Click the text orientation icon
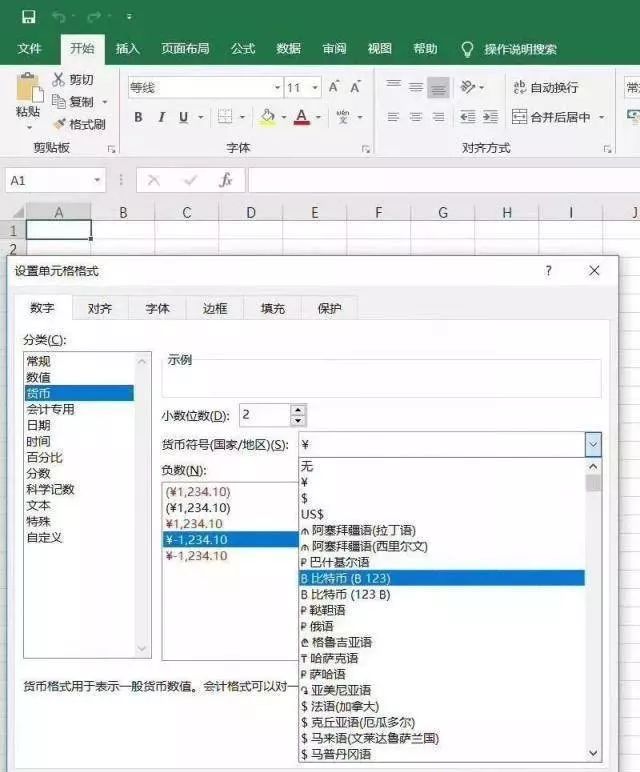Screen dimensions: 640x772 point(467,87)
